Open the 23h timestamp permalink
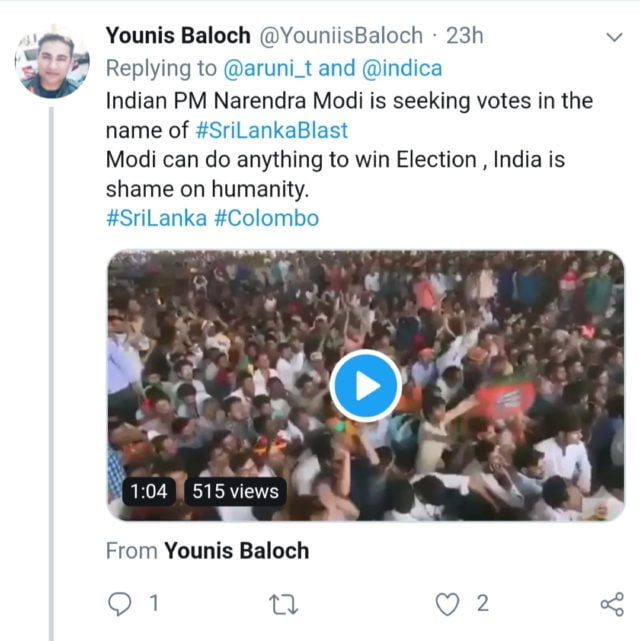640x641 pixels. (466, 36)
